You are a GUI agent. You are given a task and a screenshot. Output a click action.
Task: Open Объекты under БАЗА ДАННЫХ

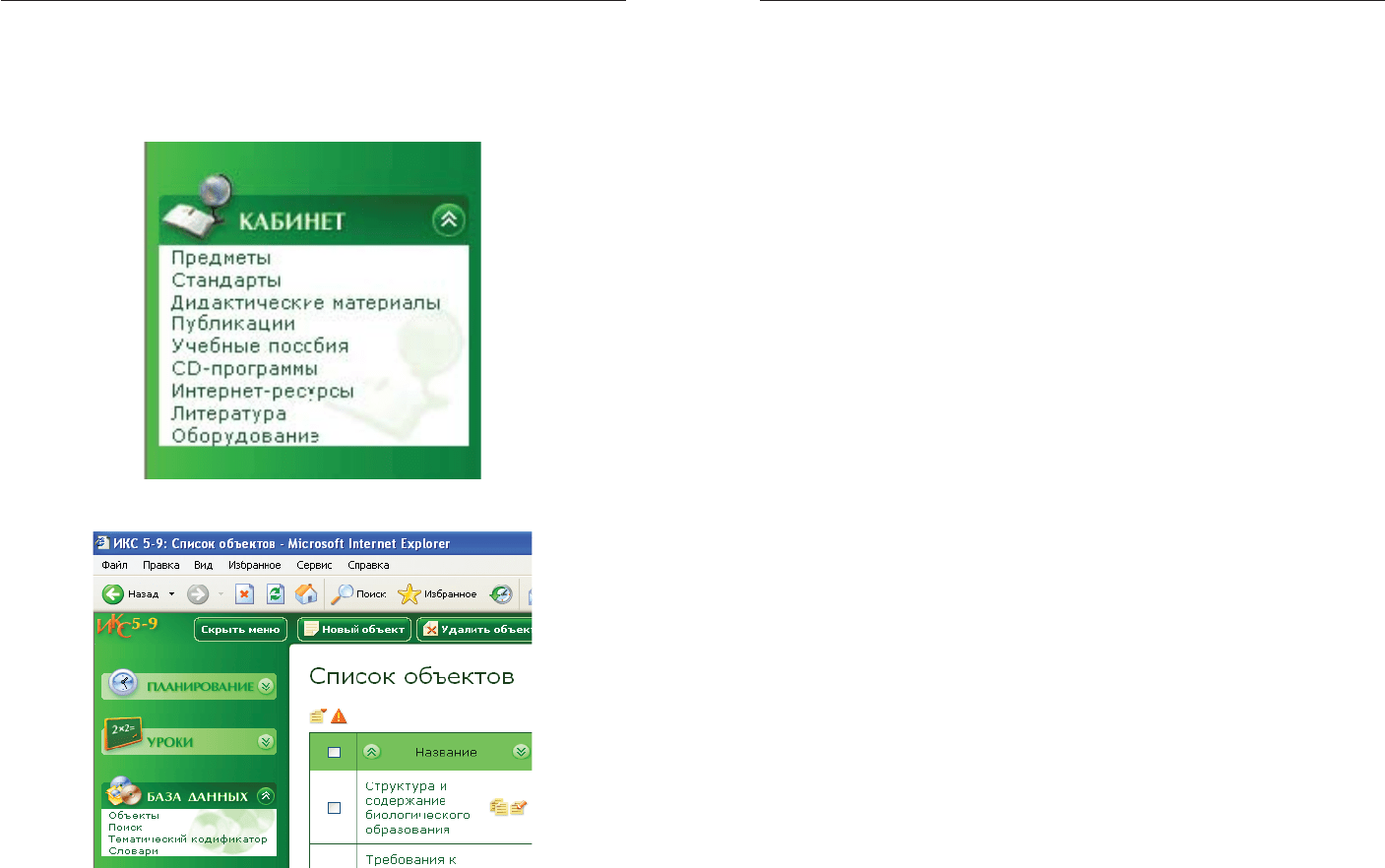point(134,816)
